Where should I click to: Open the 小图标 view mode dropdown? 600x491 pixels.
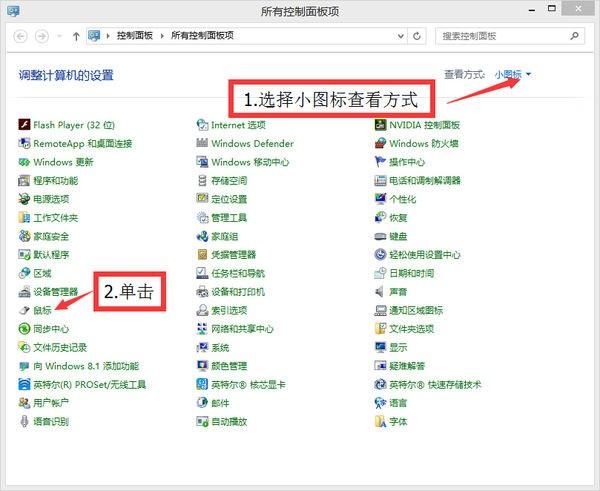513,74
